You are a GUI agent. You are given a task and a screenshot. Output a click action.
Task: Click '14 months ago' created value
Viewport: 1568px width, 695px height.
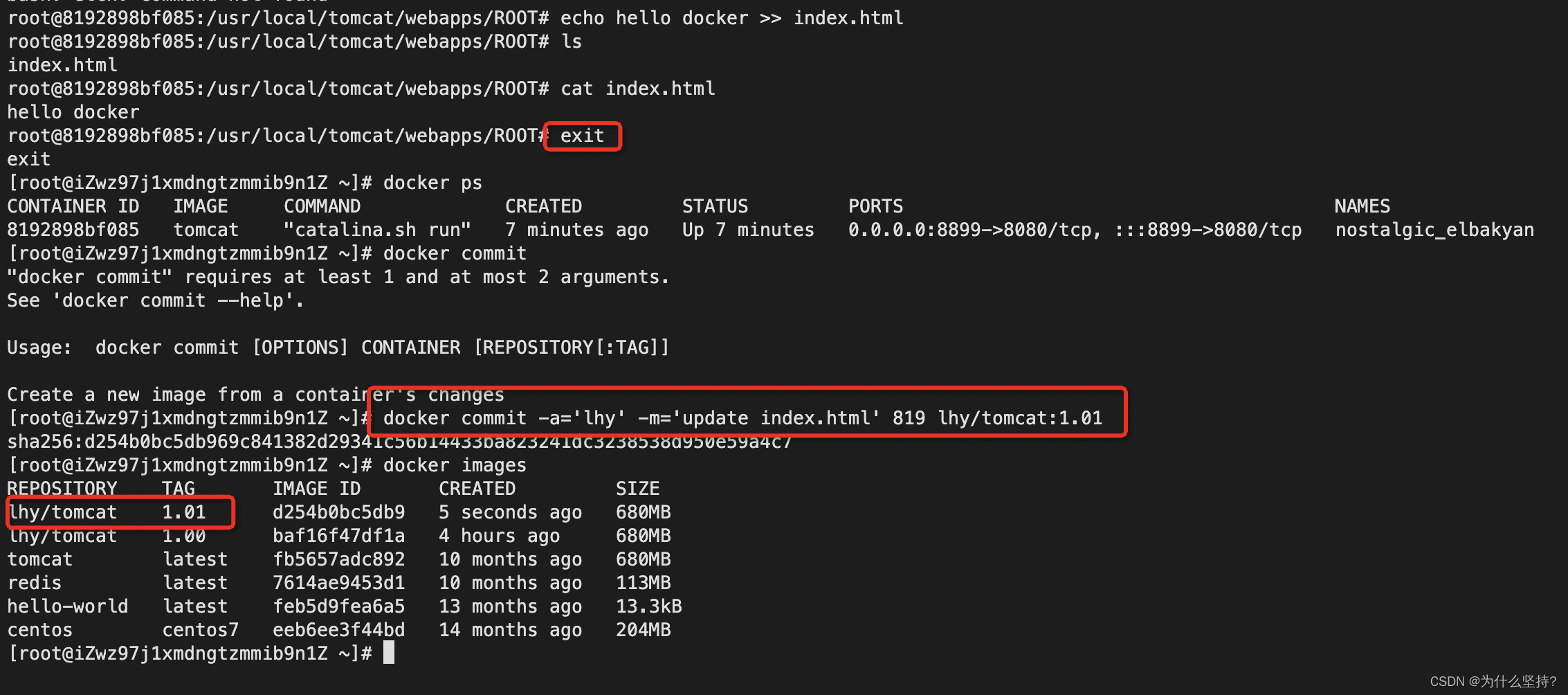pos(510,630)
